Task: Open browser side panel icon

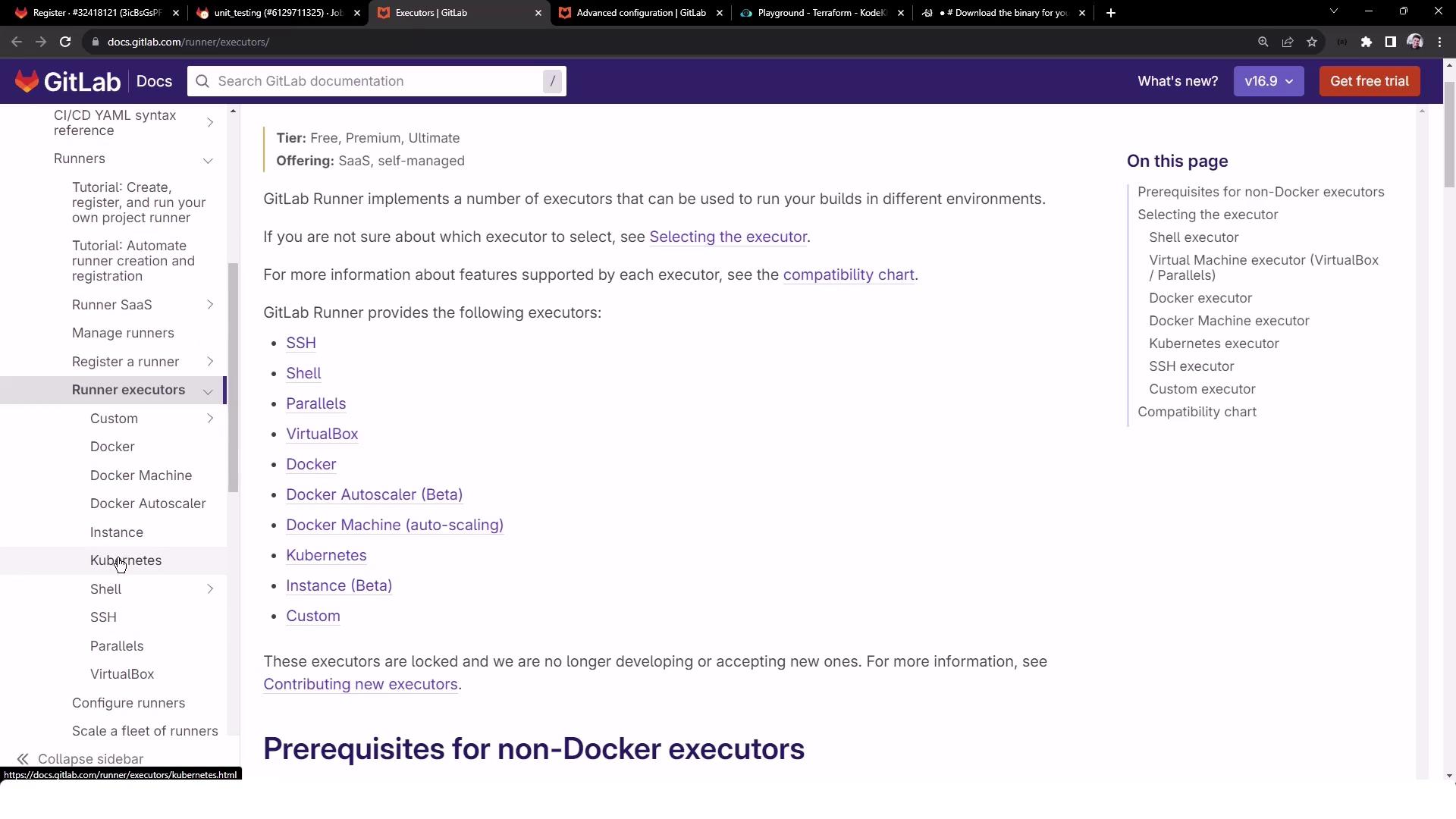Action: [1390, 42]
